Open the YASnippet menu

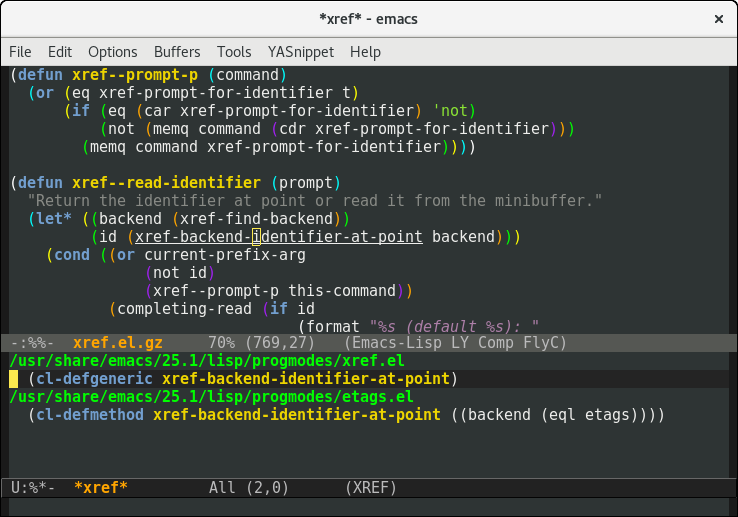(x=300, y=52)
